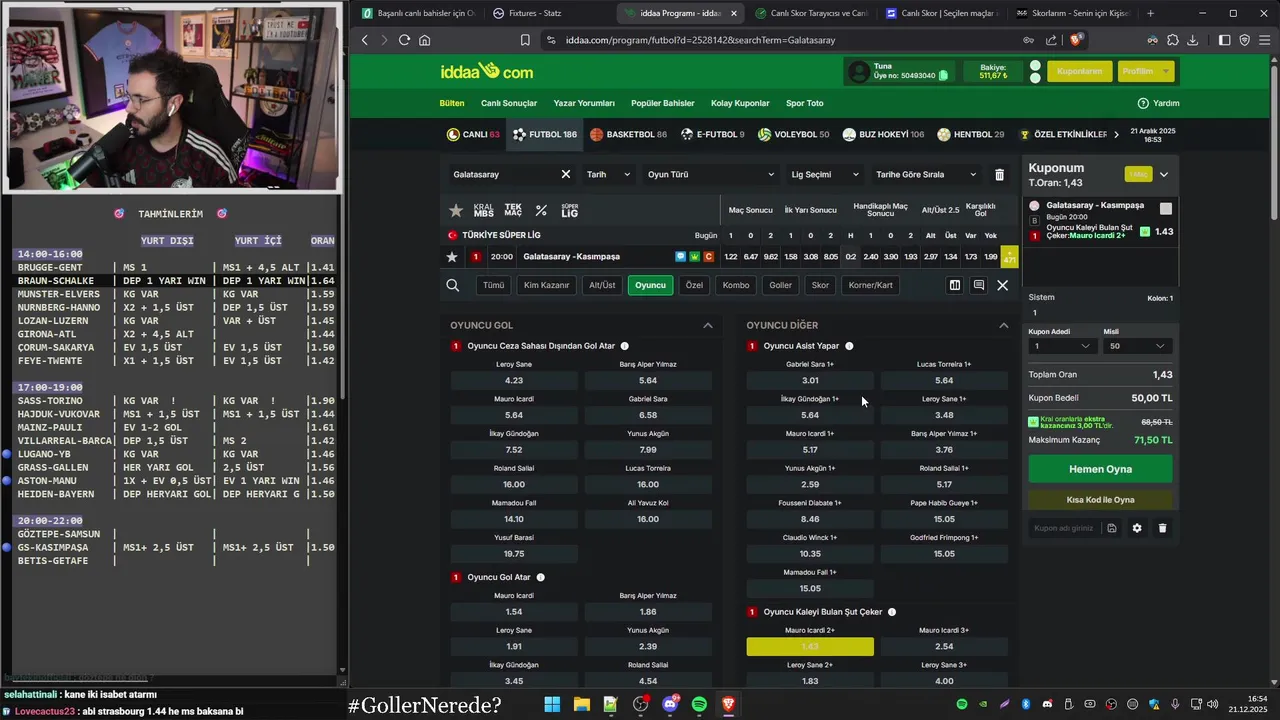Select the Oyuncu market tab

650,285
